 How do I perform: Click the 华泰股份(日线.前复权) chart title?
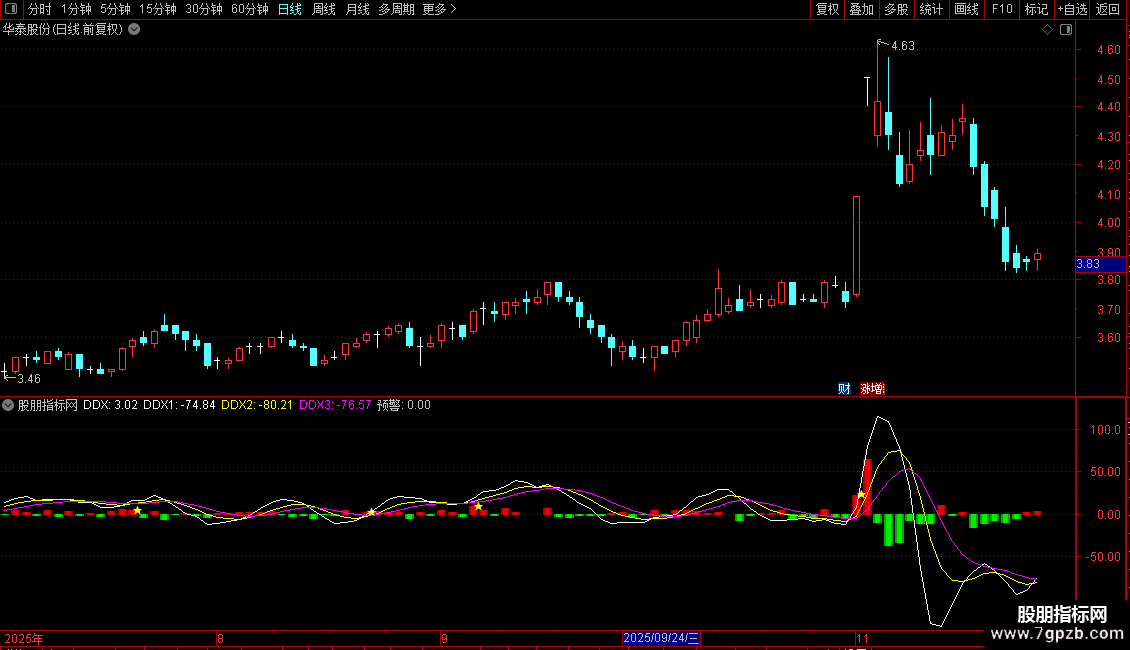pyautogui.click(x=63, y=30)
